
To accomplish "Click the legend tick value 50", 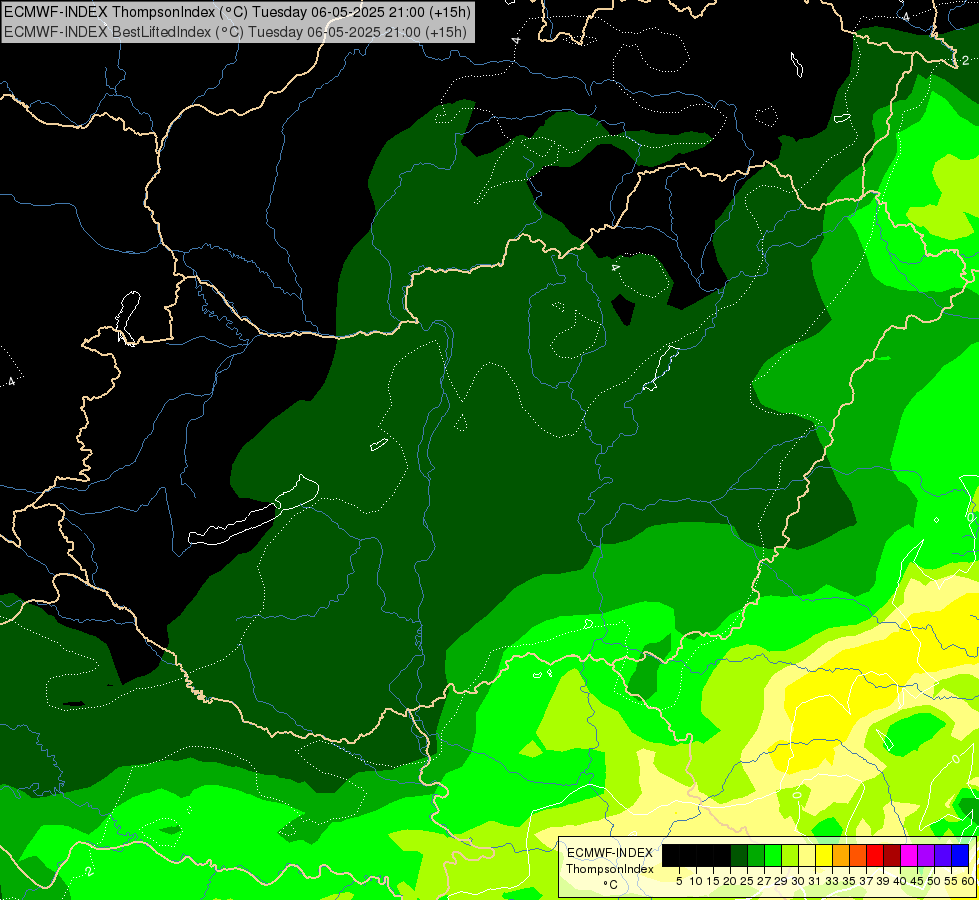I will pos(934,881).
